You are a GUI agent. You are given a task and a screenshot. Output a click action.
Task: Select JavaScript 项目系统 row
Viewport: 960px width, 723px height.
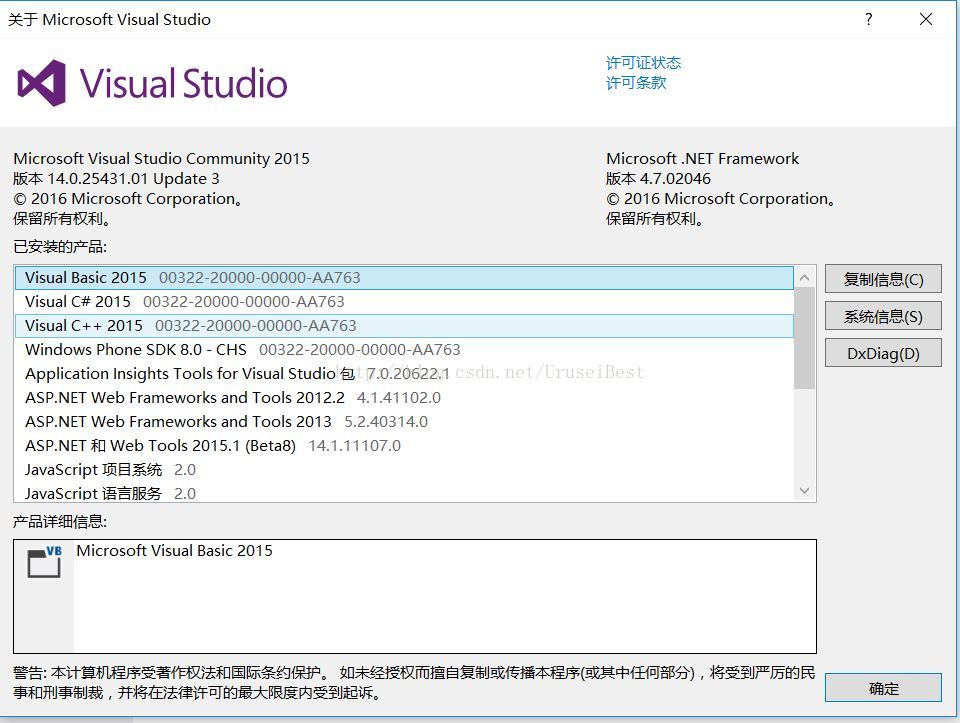click(404, 470)
